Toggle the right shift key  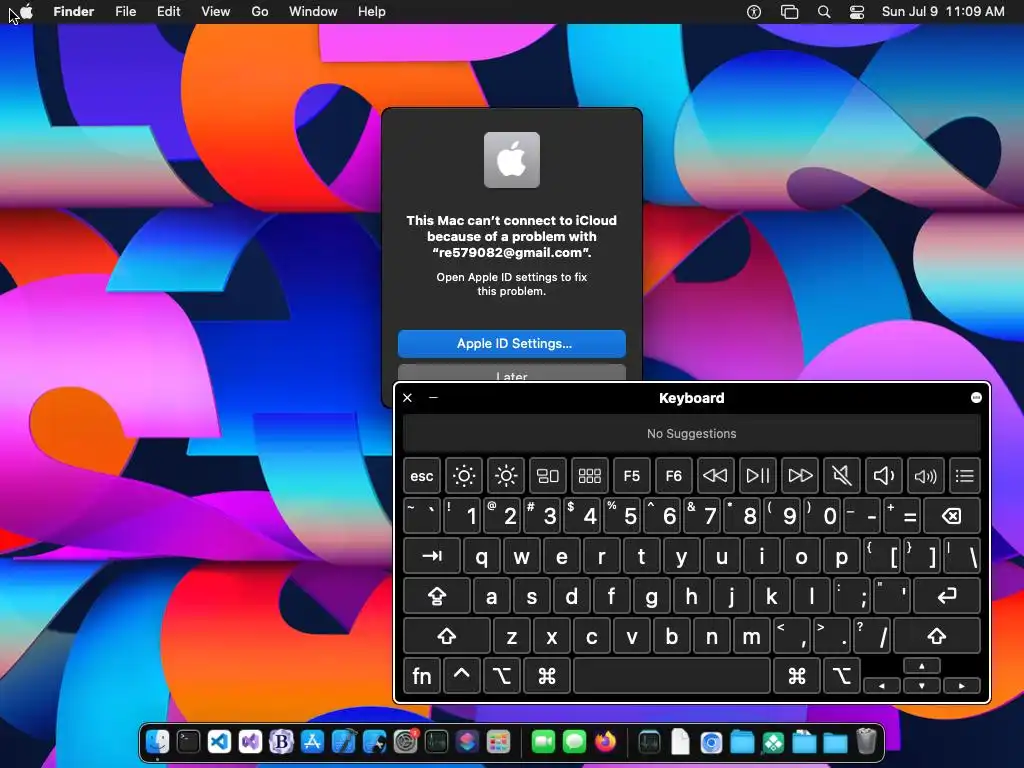936,635
